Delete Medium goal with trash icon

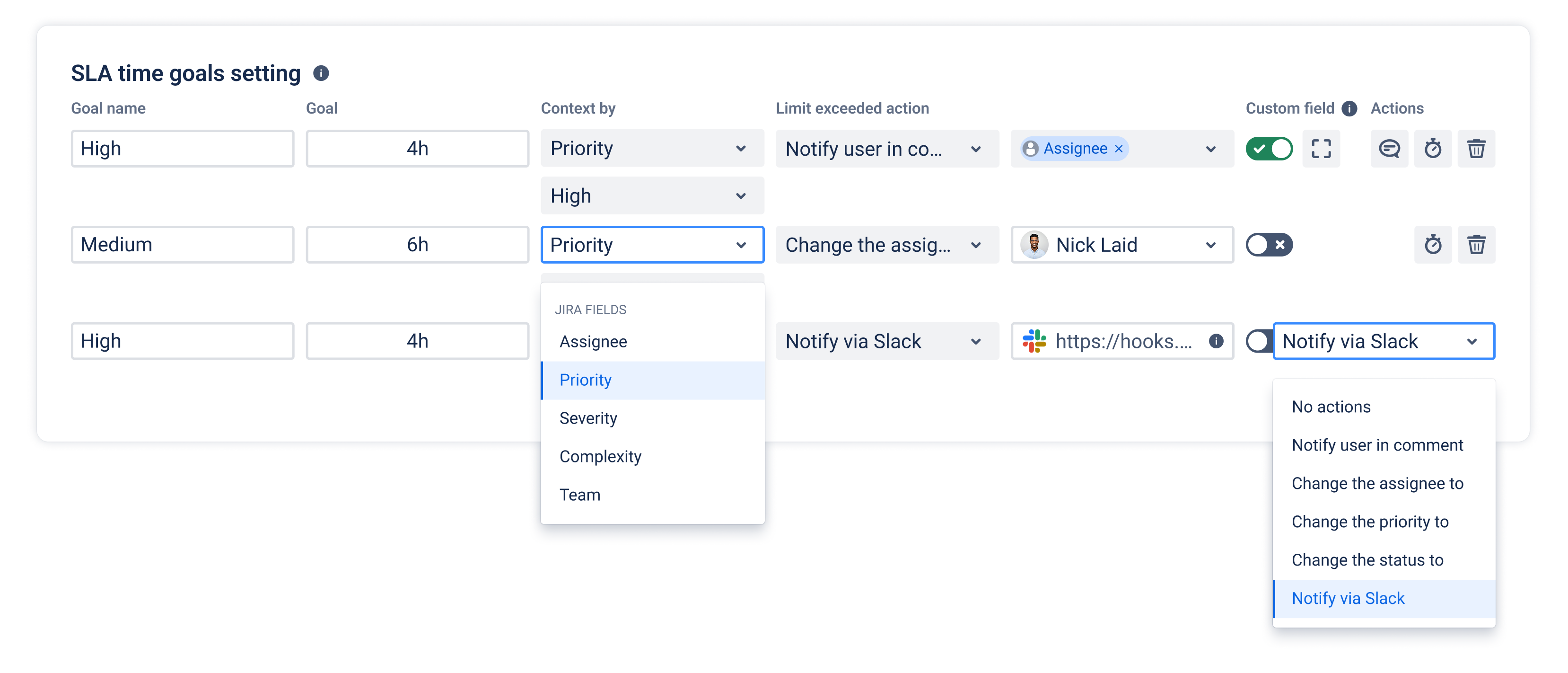[1476, 245]
